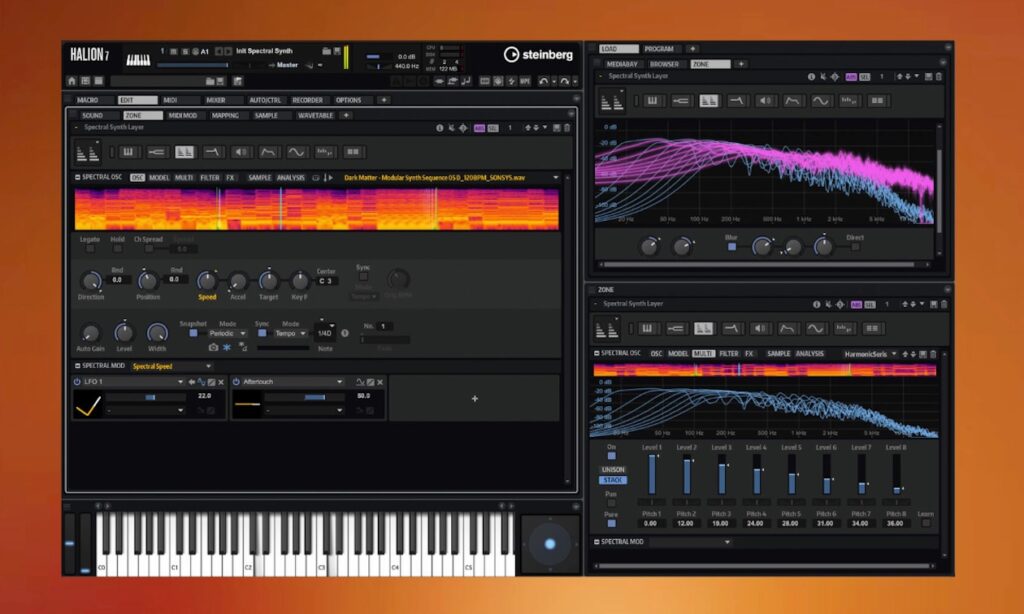Image resolution: width=1024 pixels, height=614 pixels.
Task: Add a new modulation slot with the plus
Action: 475,398
